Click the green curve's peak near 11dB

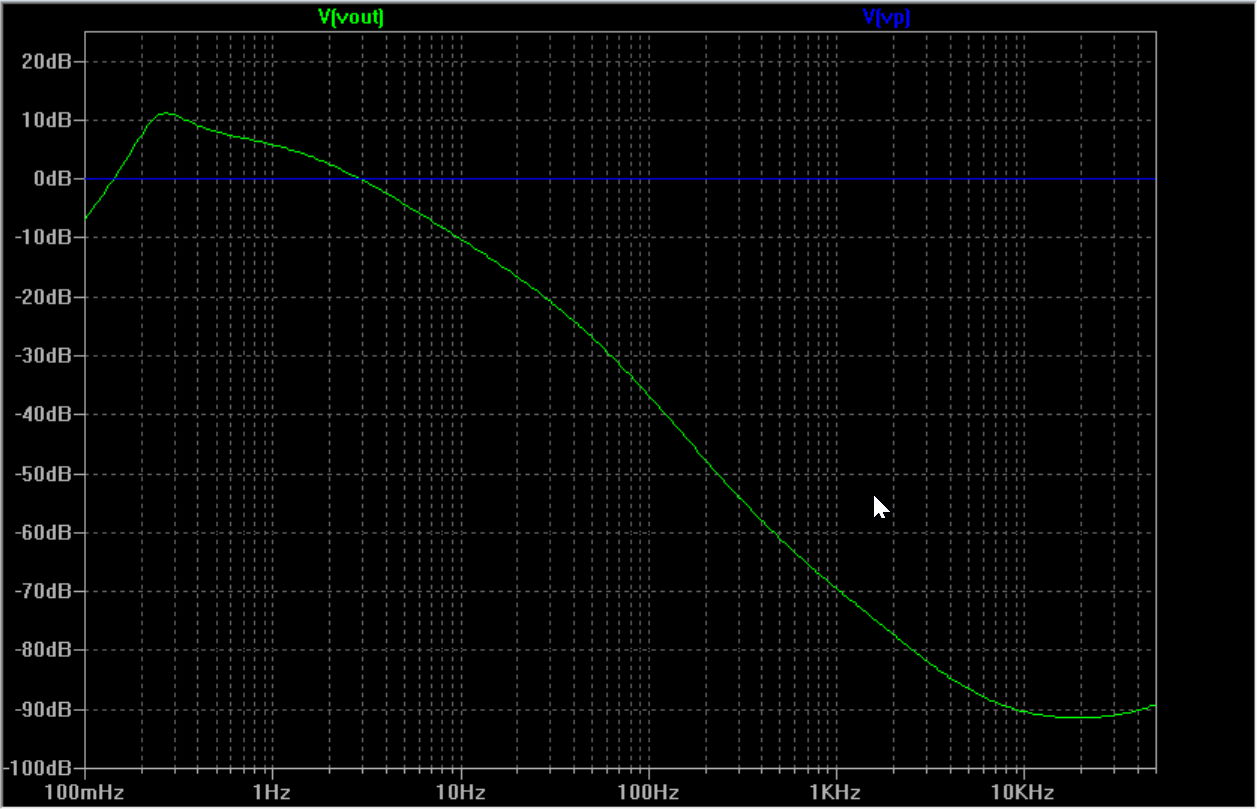167,114
